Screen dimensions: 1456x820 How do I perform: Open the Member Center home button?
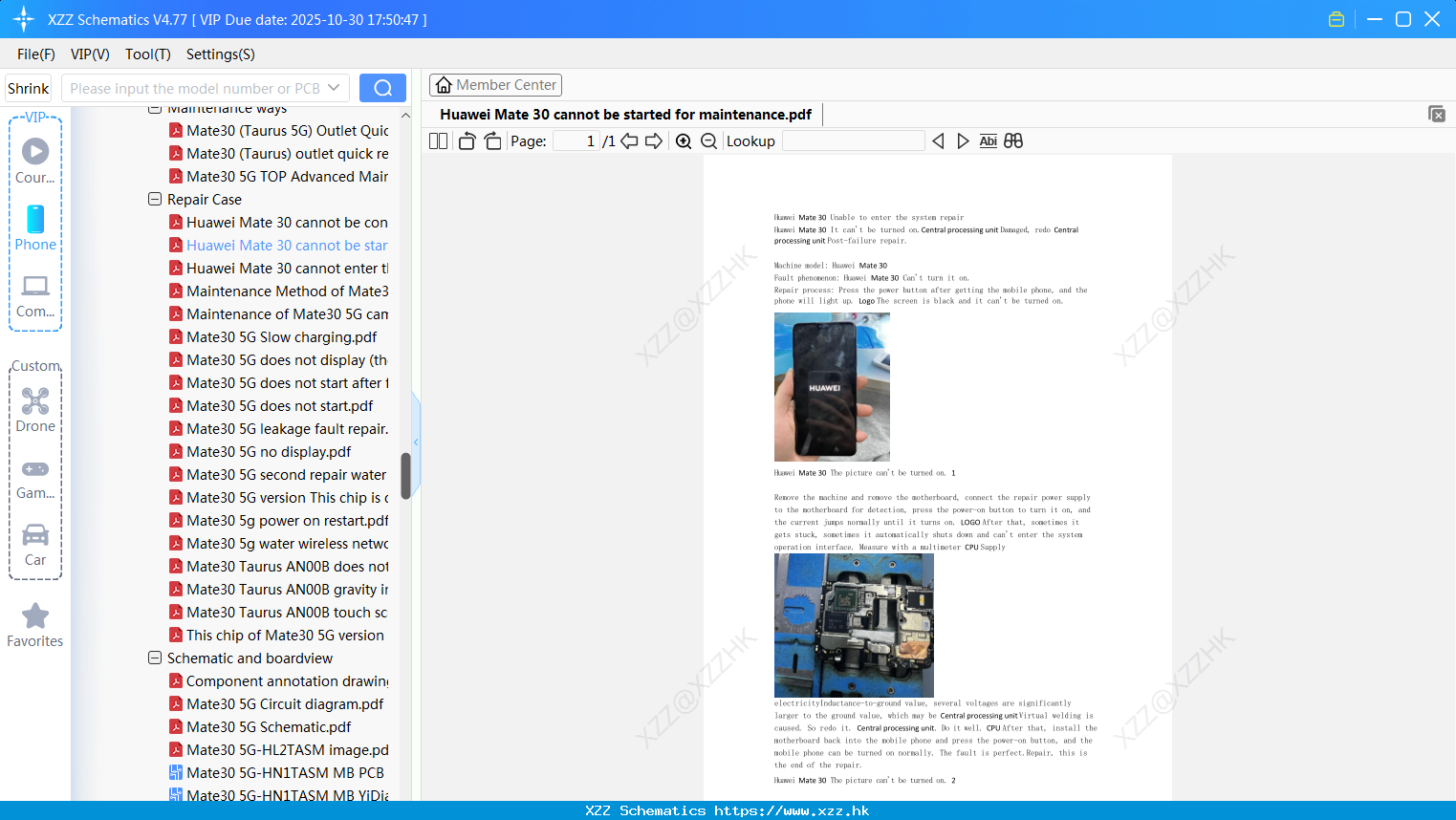(x=495, y=85)
